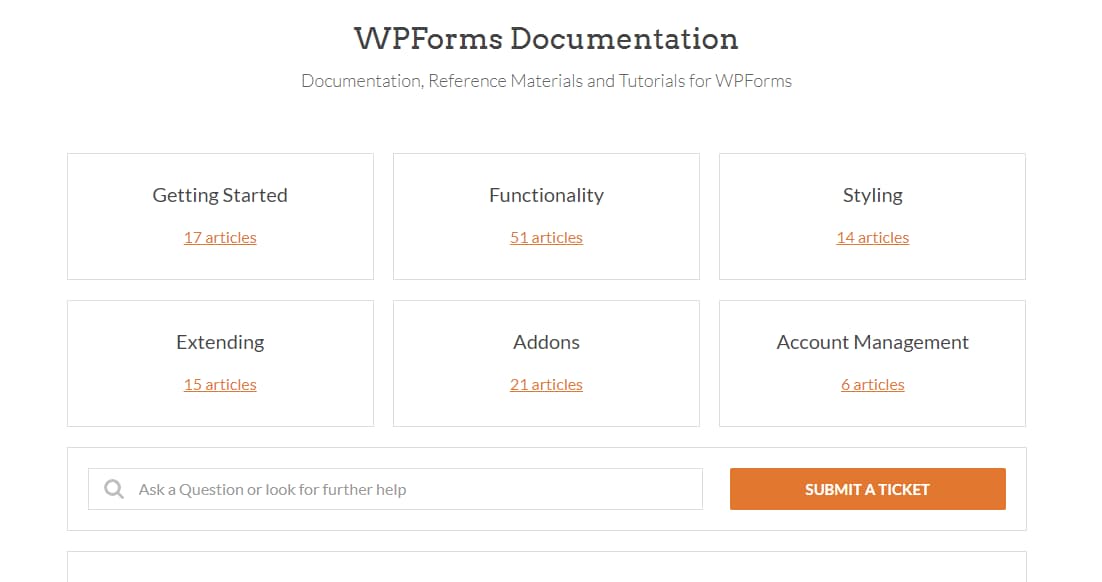Click the partially visible panel below the search bar
1102x582 pixels.
coord(546,570)
